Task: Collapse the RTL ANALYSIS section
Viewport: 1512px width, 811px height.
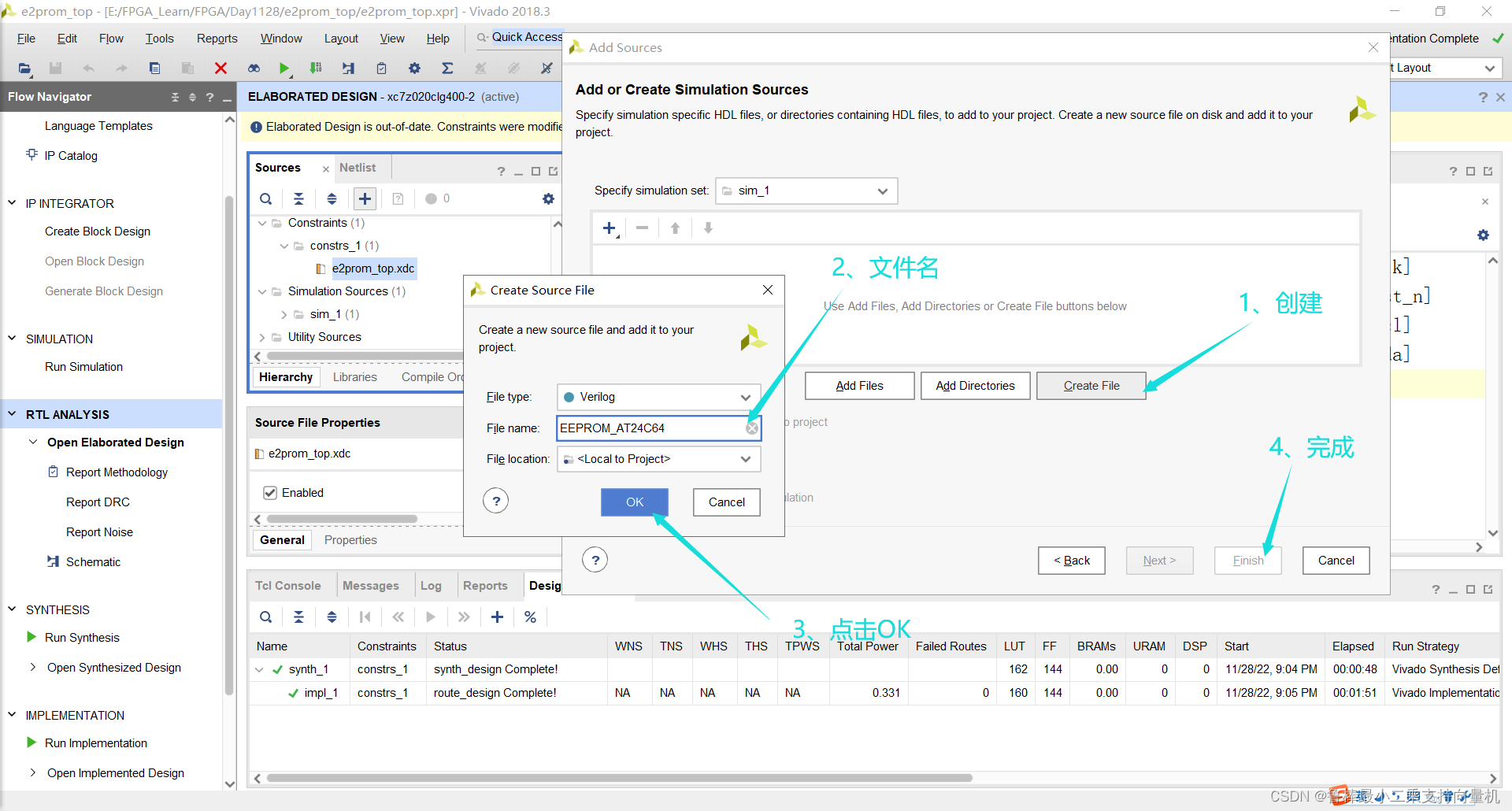Action: click(x=12, y=413)
